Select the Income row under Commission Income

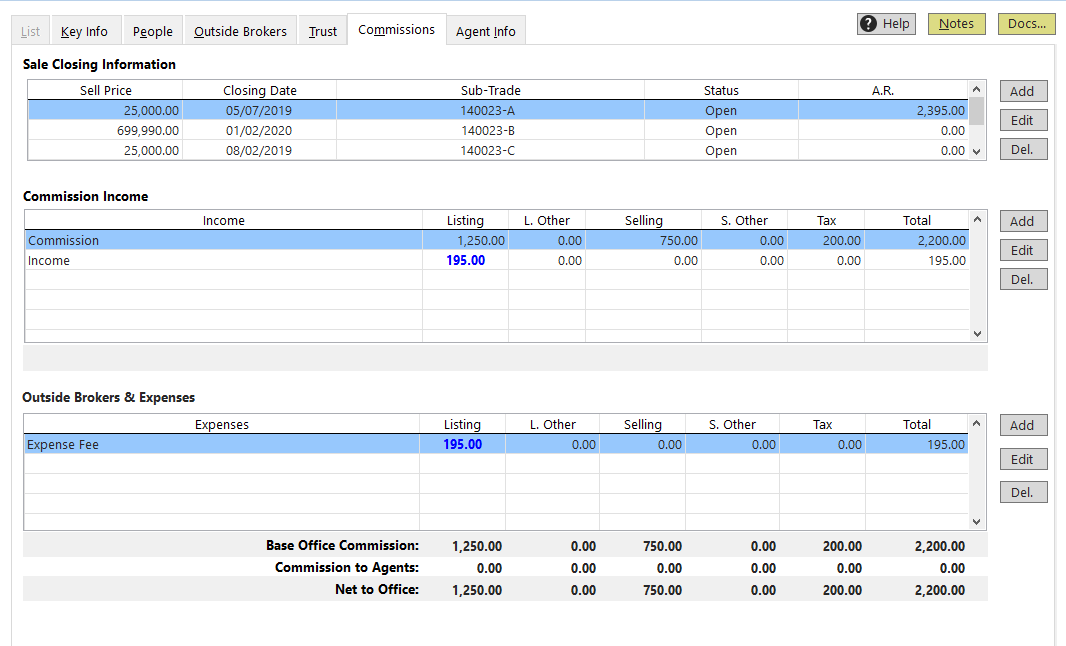pos(200,260)
